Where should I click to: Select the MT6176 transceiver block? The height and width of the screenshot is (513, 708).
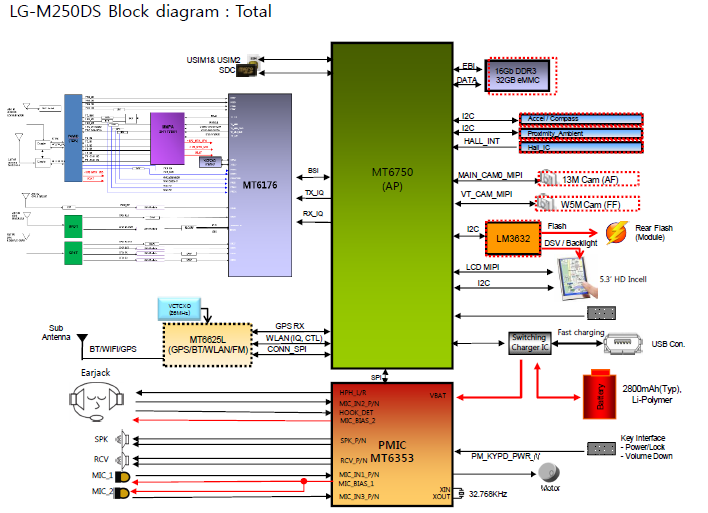point(260,185)
